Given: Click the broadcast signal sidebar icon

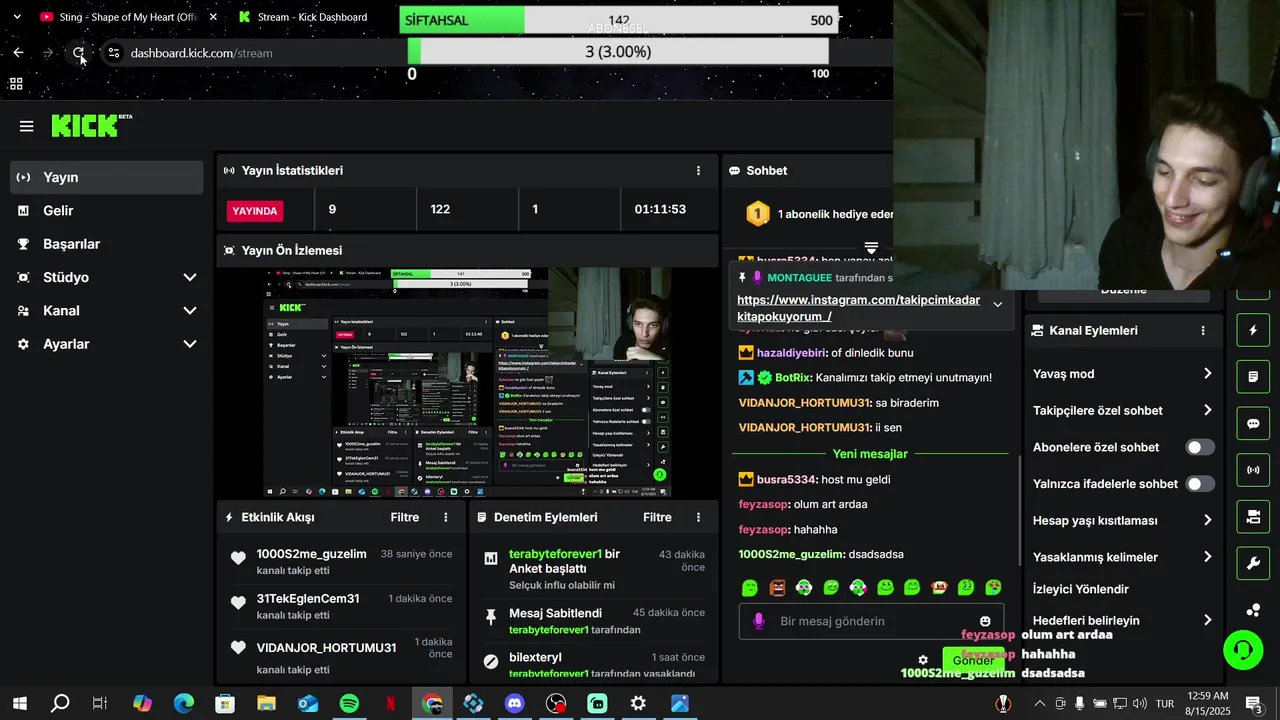Looking at the screenshot, I should [x=1253, y=470].
